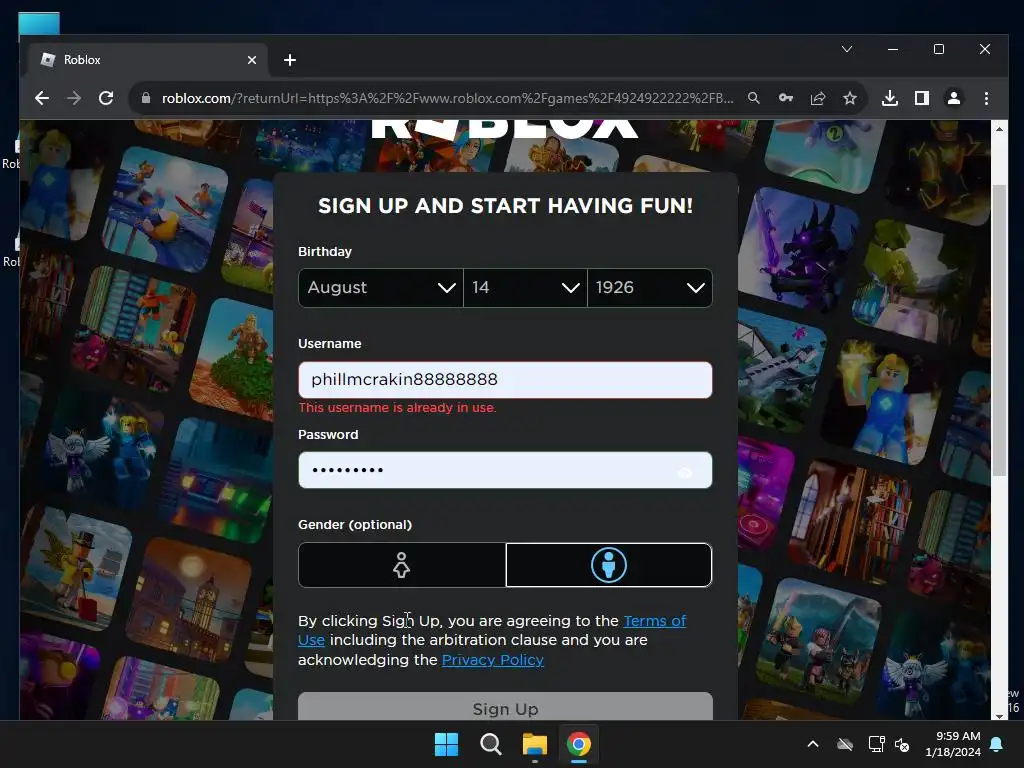This screenshot has height=768, width=1024.
Task: Open the zoom magnifier icon in address bar
Action: (x=754, y=98)
